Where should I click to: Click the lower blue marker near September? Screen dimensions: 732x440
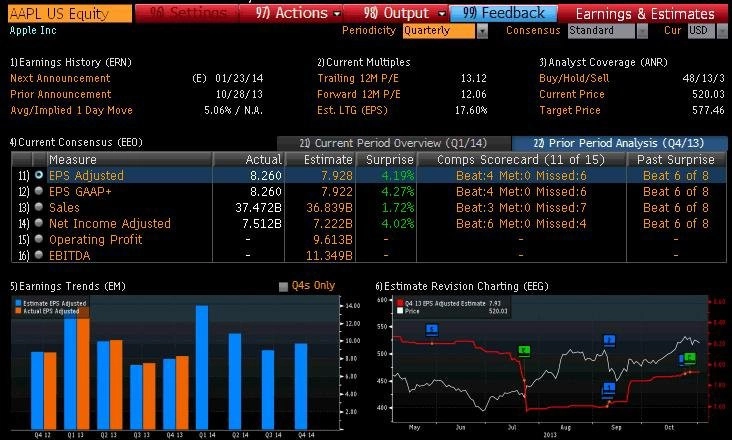click(609, 388)
